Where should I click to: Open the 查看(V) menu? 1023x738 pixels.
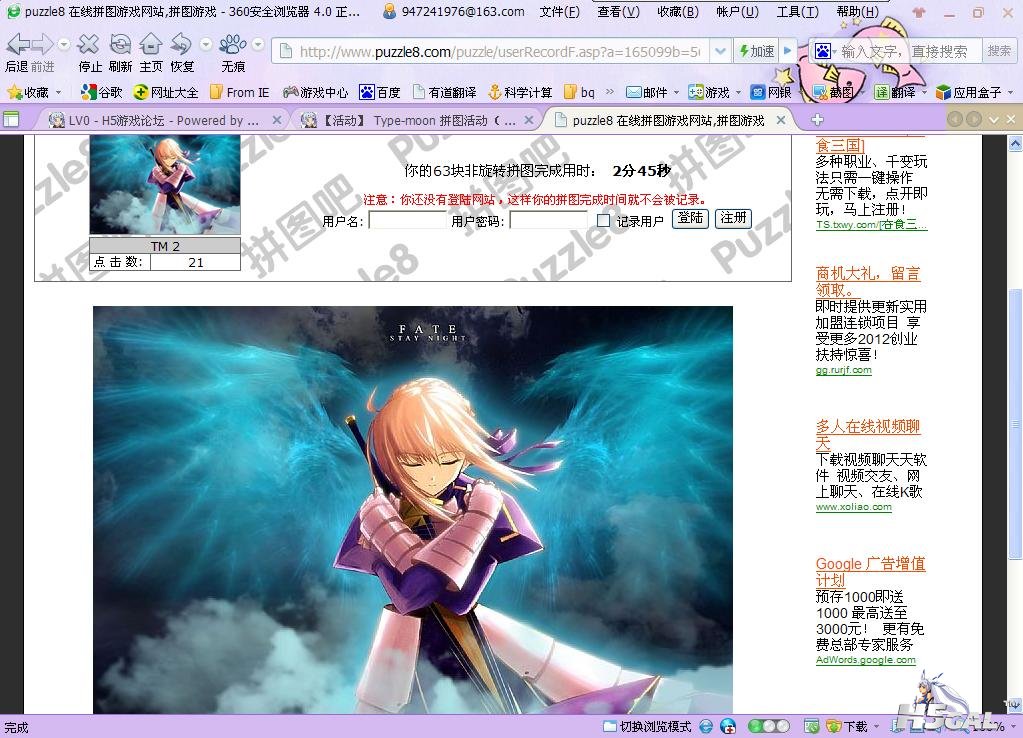click(618, 12)
